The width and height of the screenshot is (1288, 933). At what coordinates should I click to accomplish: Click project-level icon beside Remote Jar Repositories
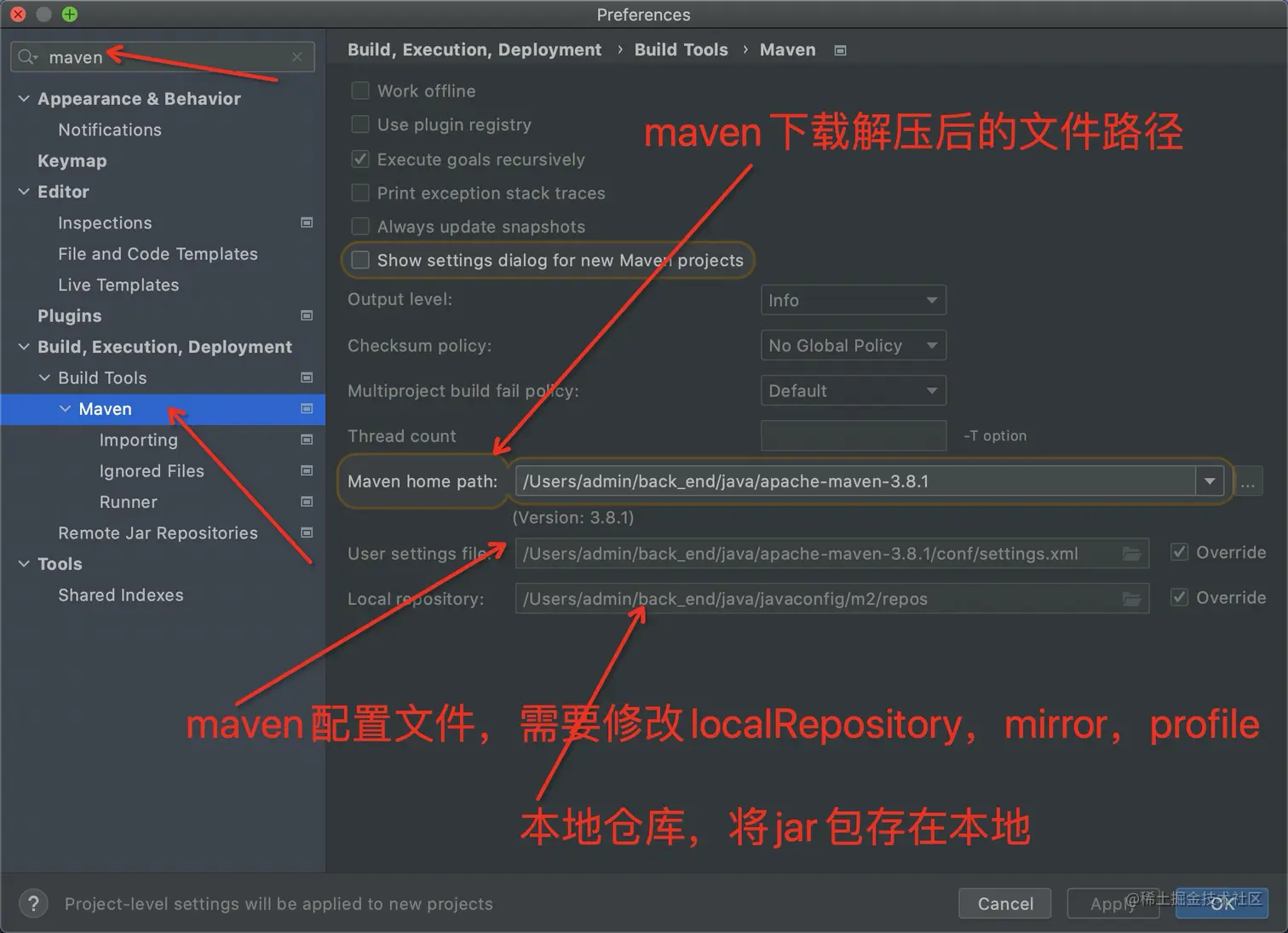(x=307, y=533)
